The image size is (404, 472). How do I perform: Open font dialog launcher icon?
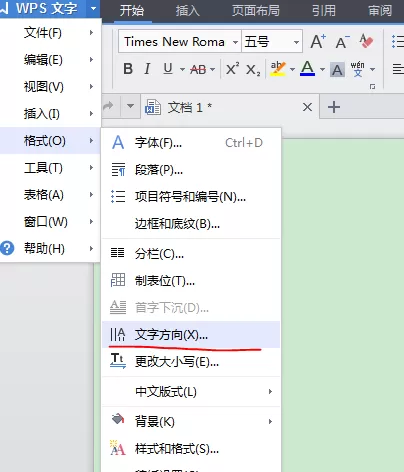tap(372, 87)
